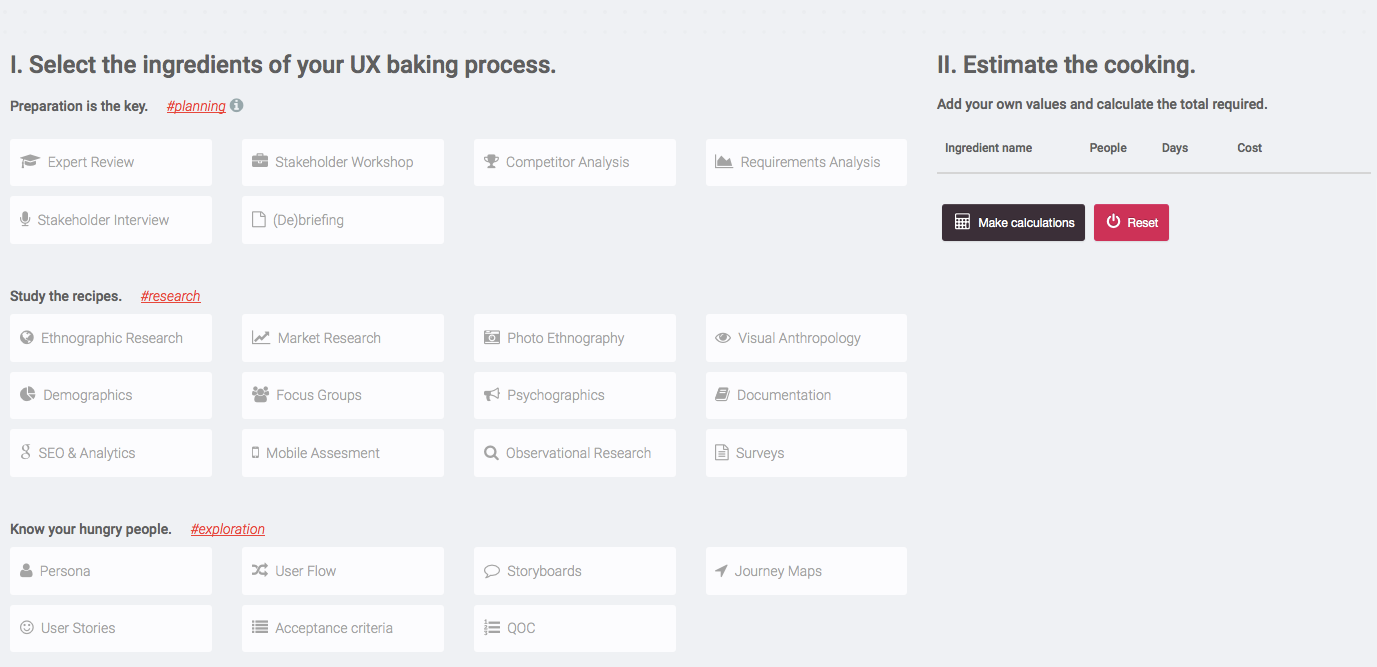Click the line chart icon on Market Research

tap(261, 338)
